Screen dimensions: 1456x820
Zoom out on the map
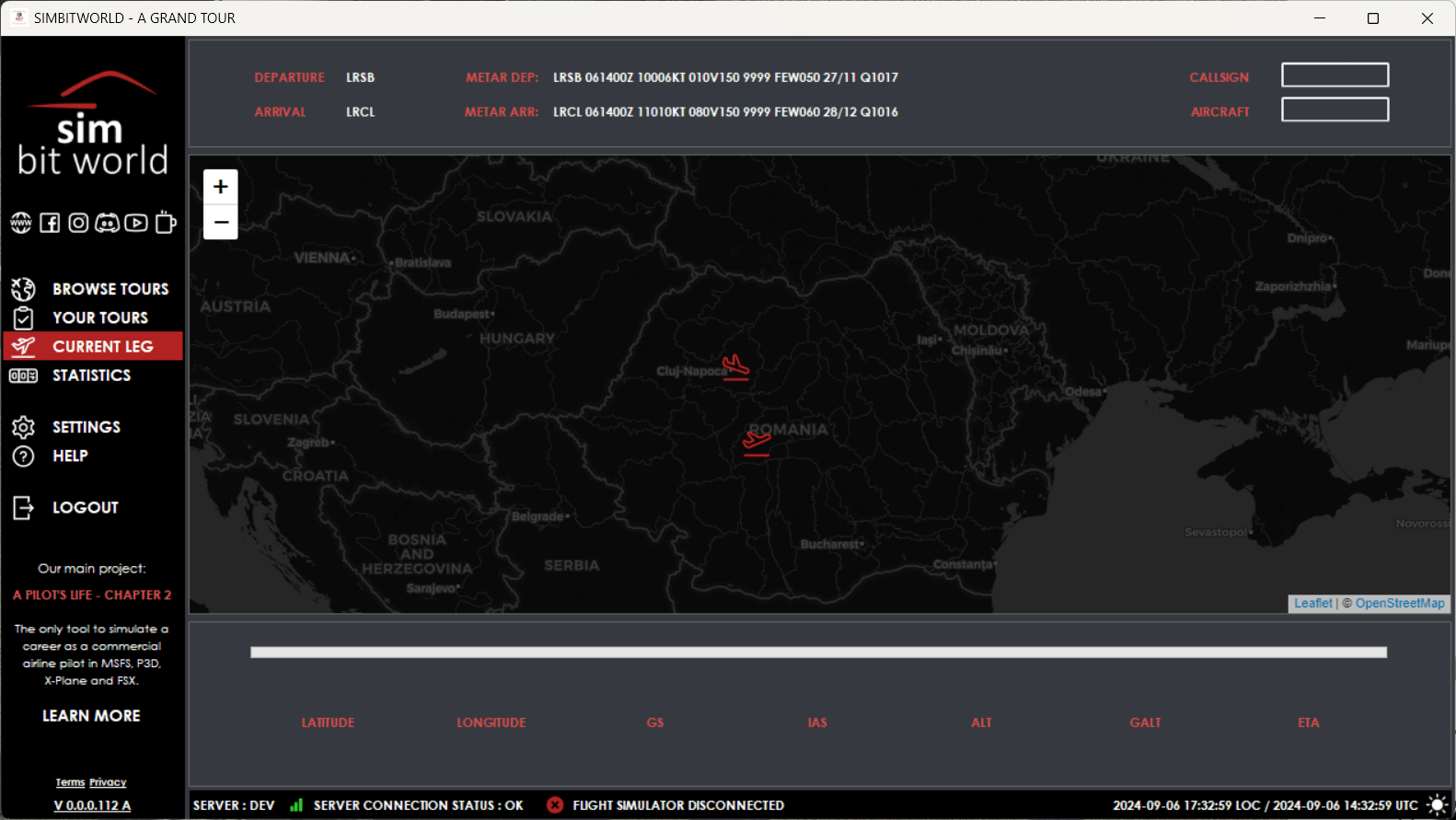(221, 223)
